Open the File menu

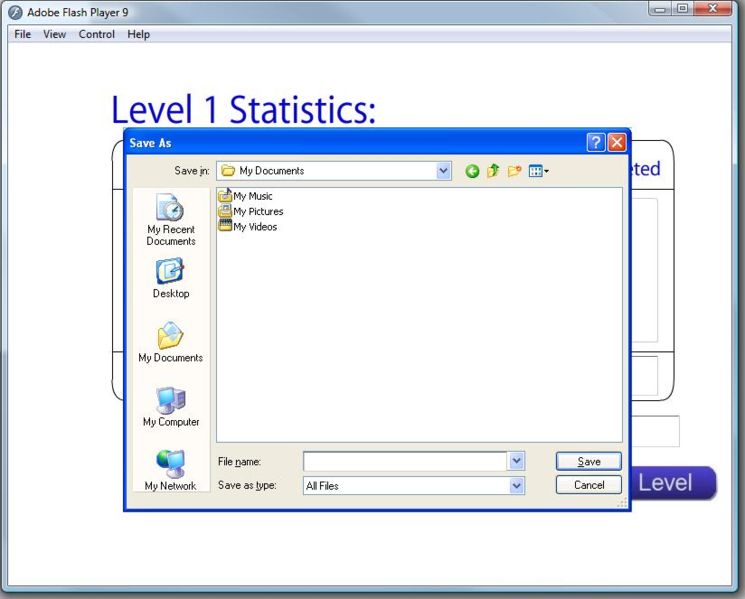coord(22,34)
